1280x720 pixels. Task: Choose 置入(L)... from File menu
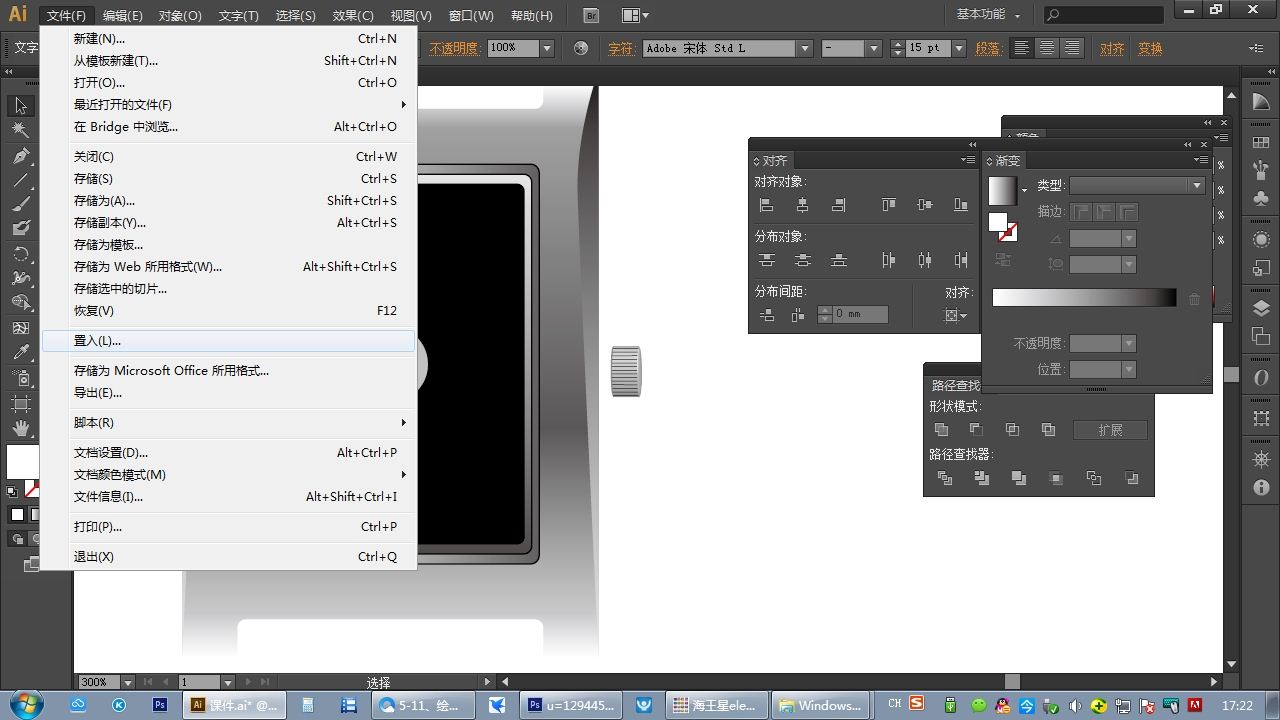click(x=228, y=341)
